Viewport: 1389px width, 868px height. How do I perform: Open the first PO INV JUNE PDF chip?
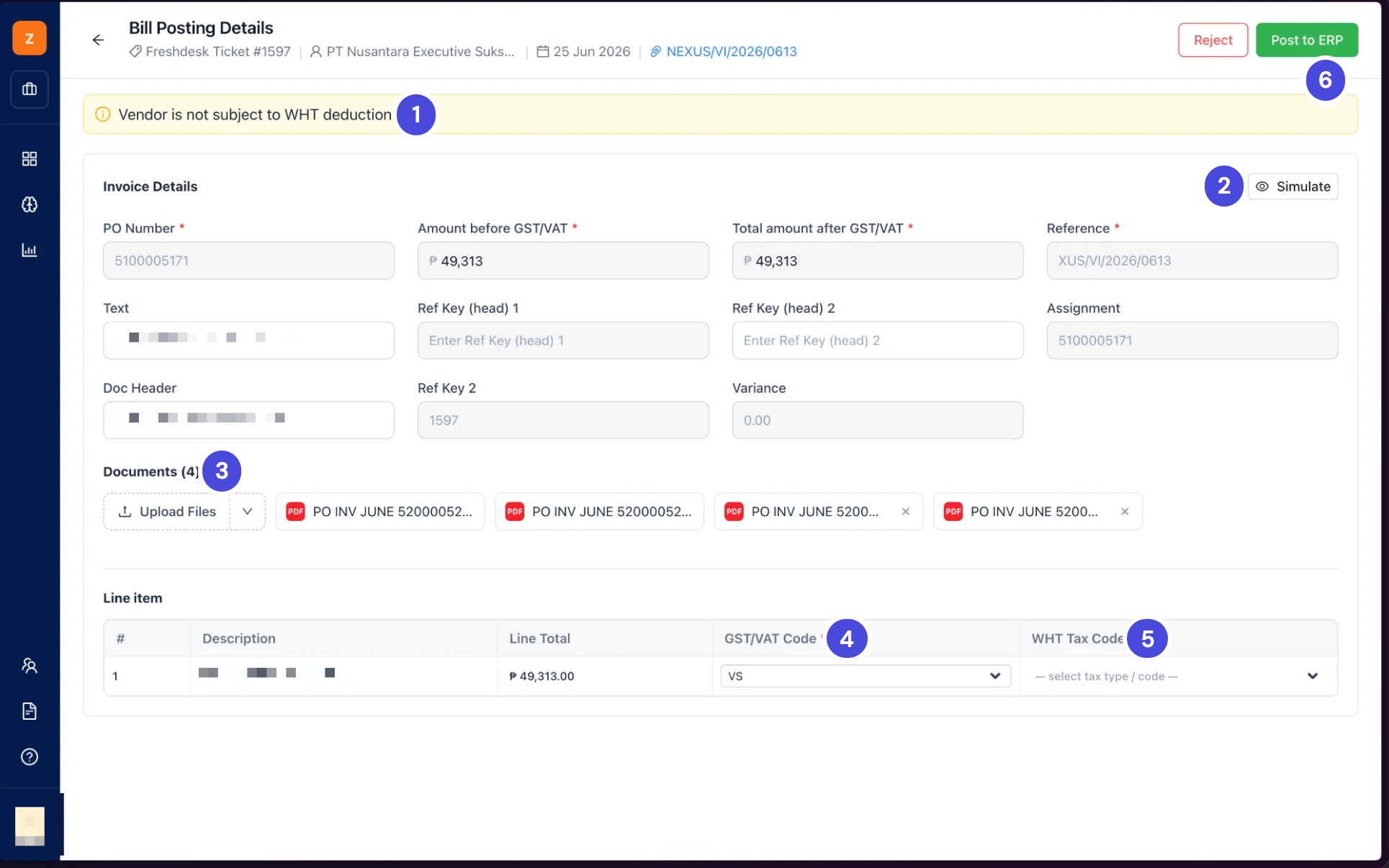point(380,512)
